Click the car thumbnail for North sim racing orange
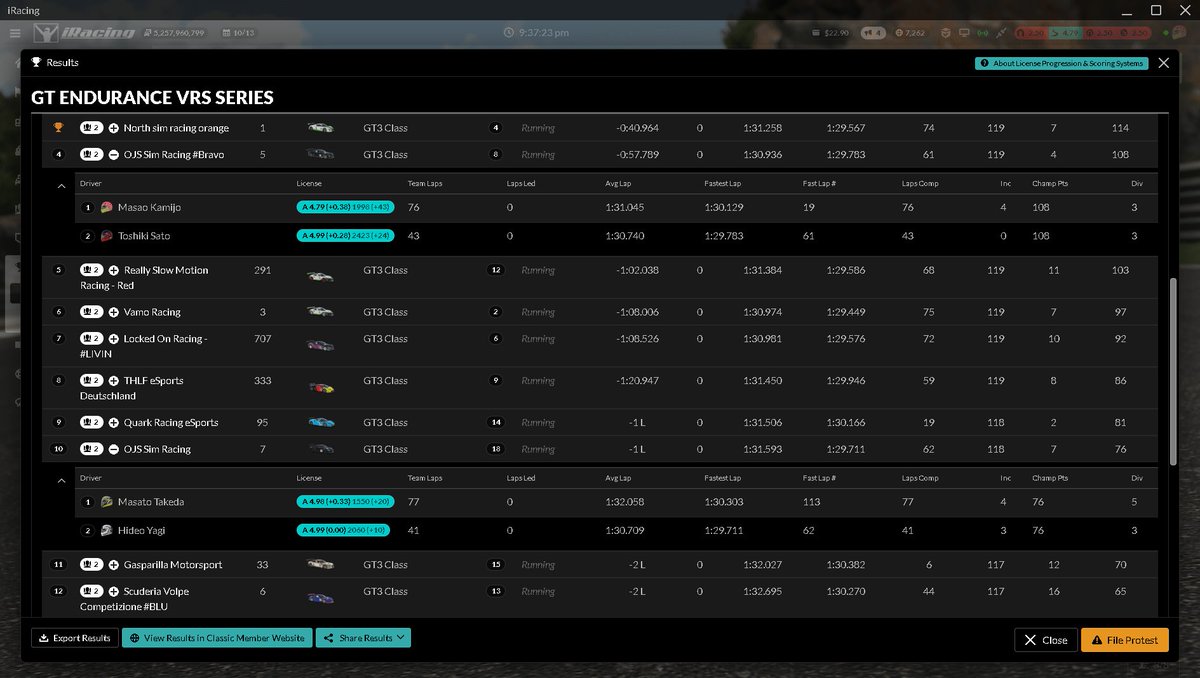Viewport: 1200px width, 678px height. [320, 128]
